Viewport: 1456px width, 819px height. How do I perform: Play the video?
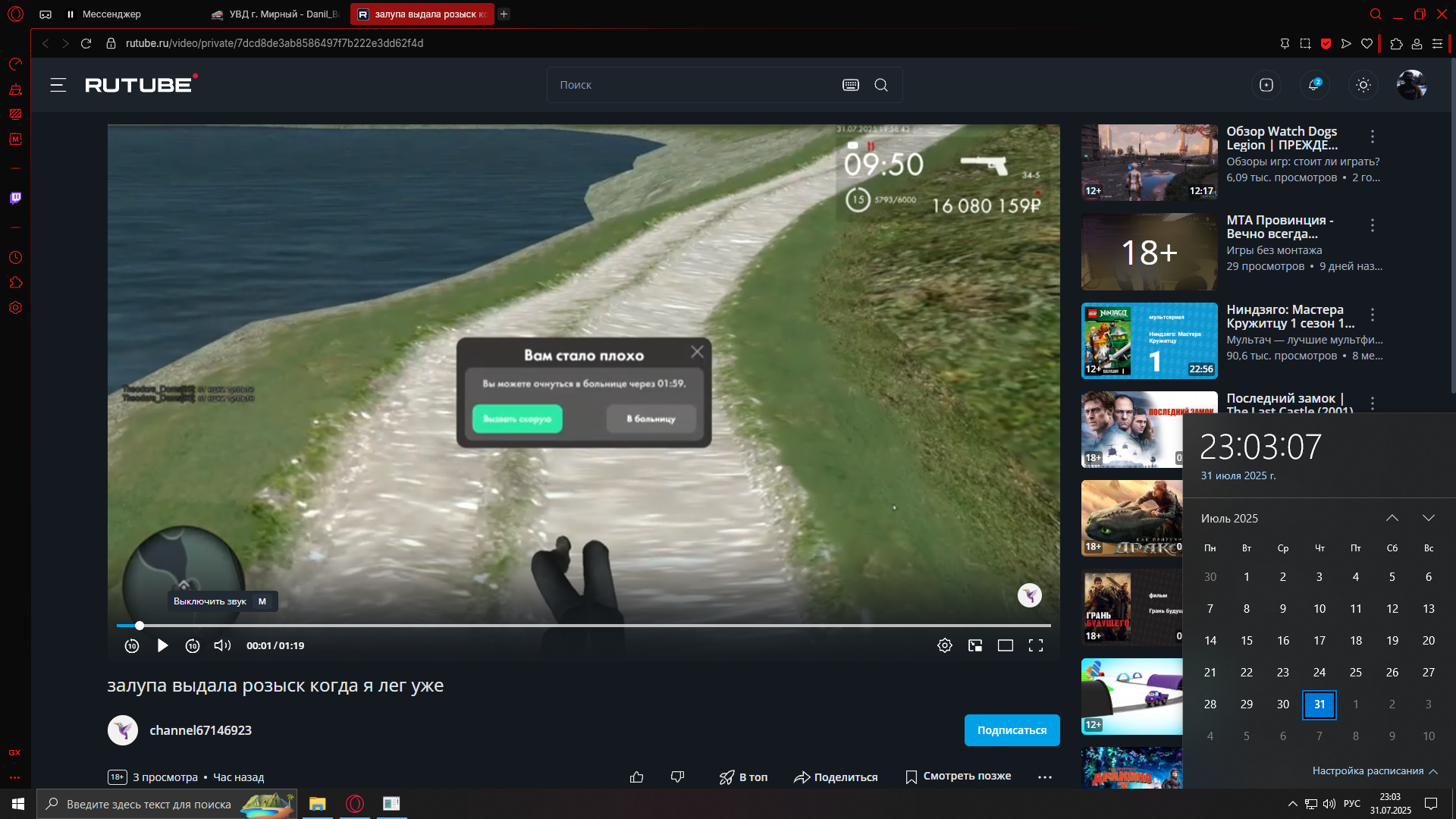(x=162, y=645)
